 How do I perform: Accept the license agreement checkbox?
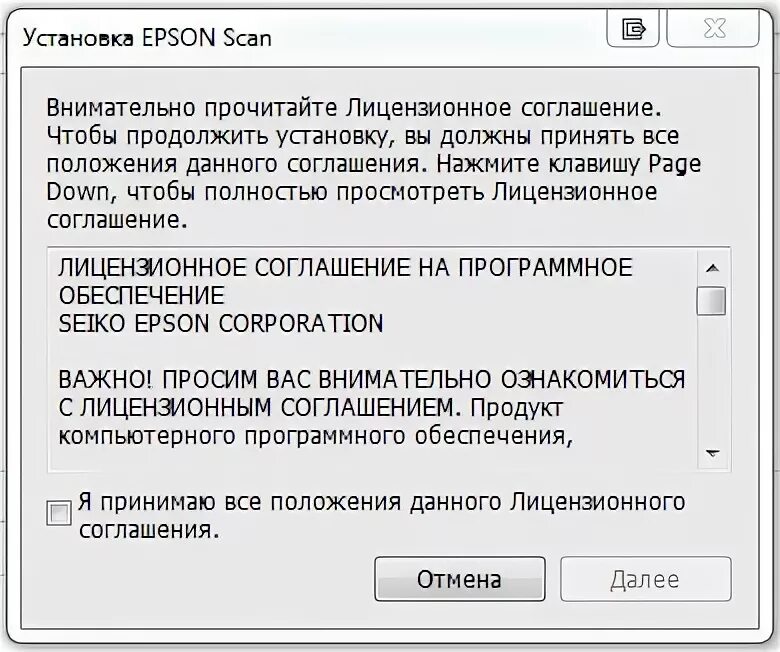click(x=60, y=513)
